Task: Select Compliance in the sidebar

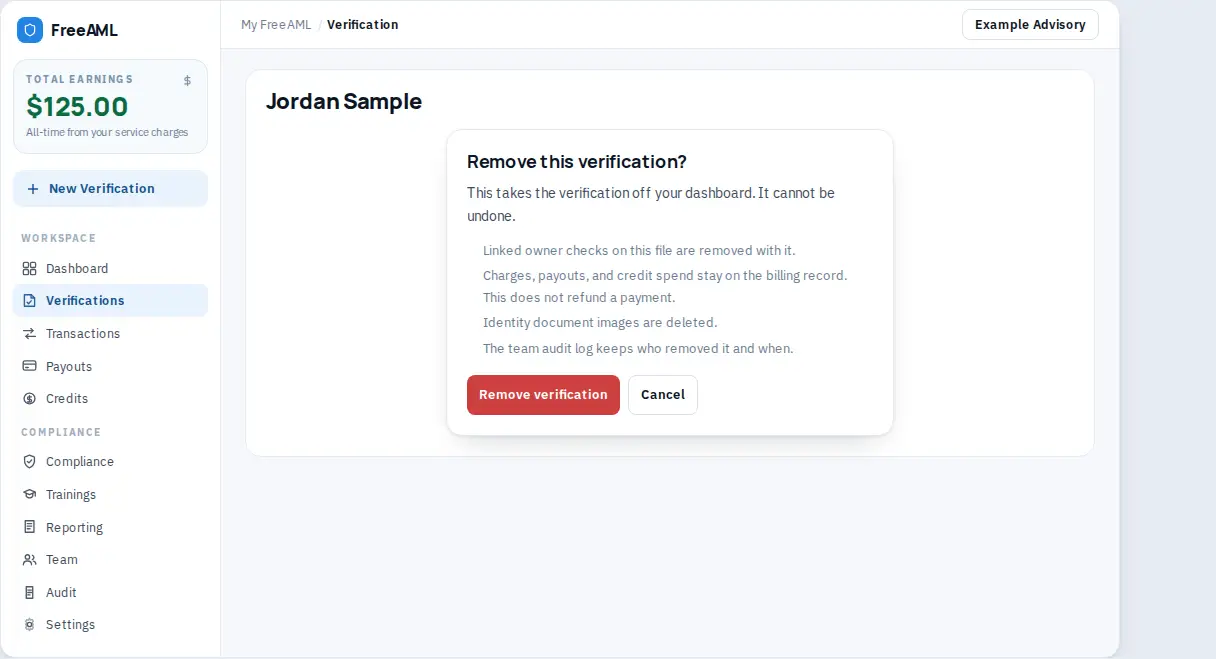Action: [x=110, y=462]
